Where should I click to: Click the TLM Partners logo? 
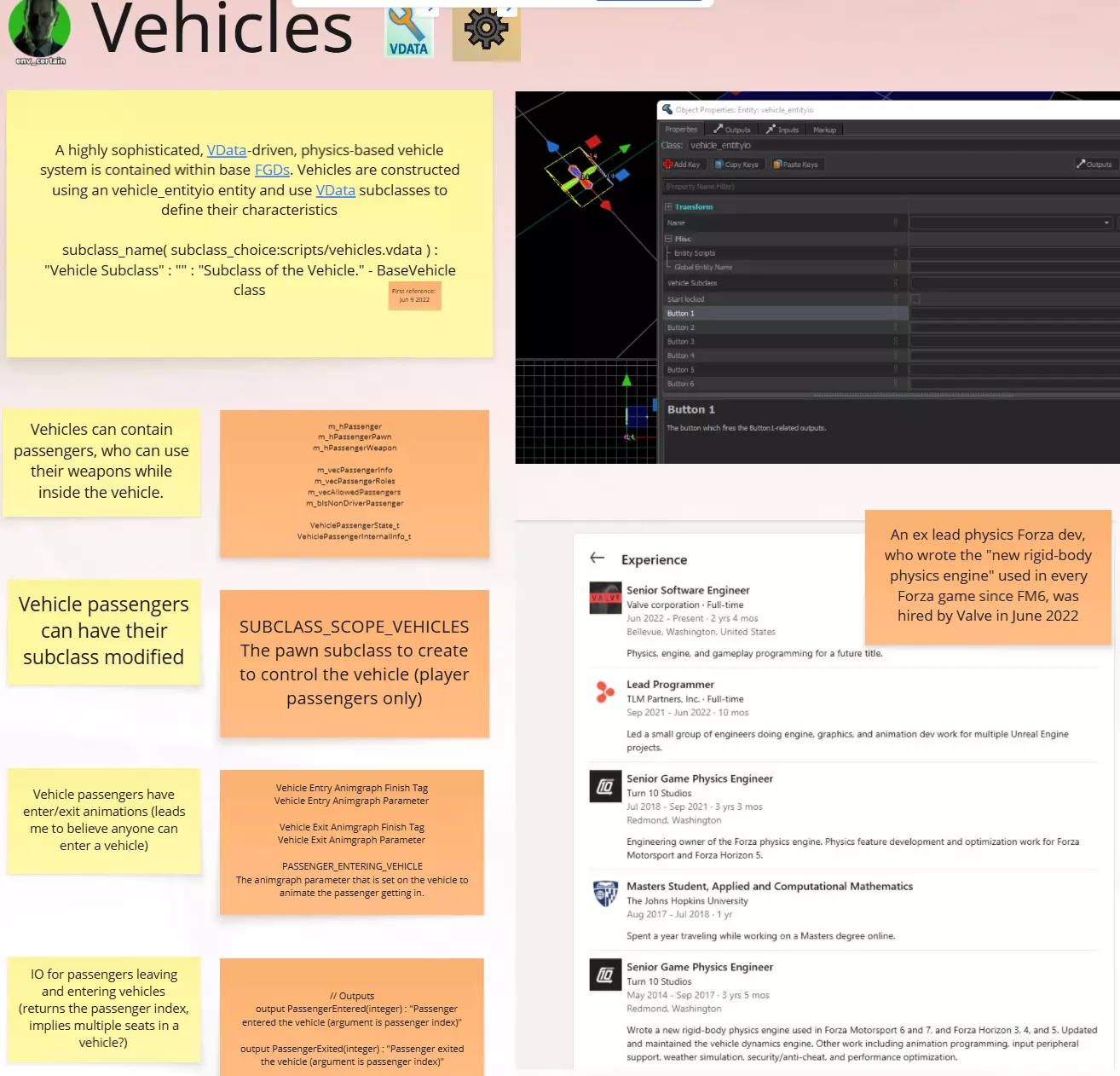tap(605, 691)
